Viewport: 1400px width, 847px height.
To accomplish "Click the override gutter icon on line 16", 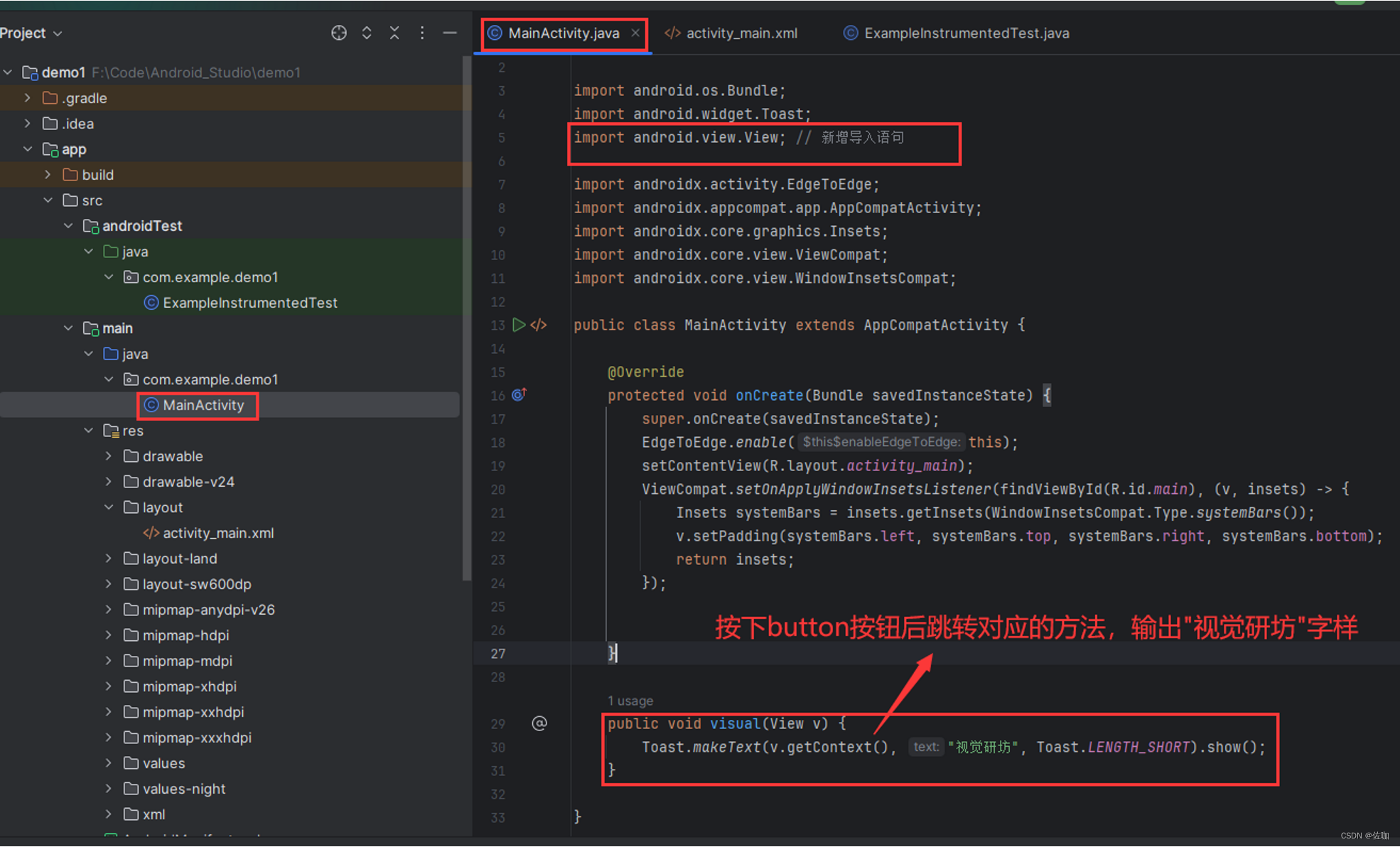I will [x=519, y=394].
